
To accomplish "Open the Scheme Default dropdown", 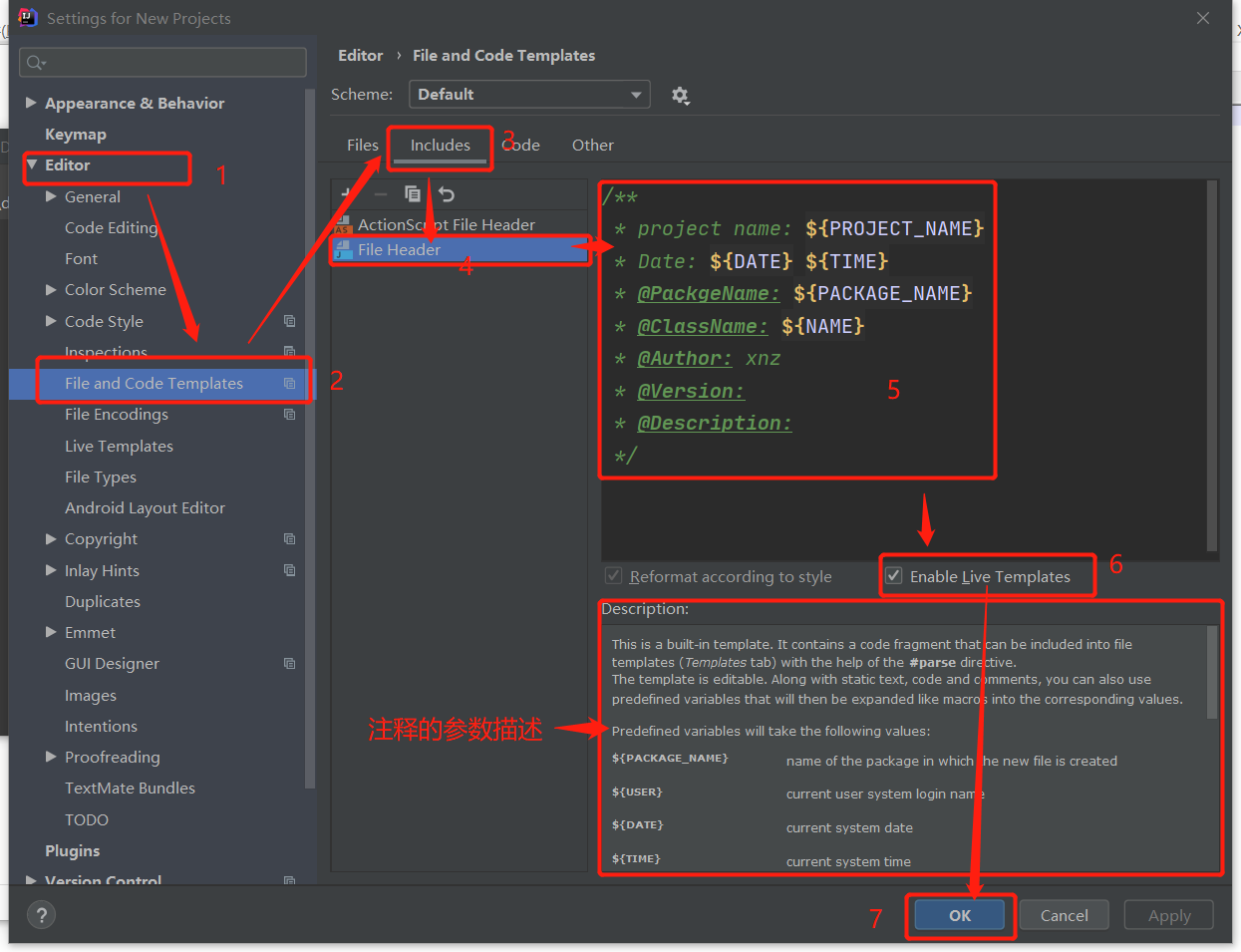I will coord(529,94).
